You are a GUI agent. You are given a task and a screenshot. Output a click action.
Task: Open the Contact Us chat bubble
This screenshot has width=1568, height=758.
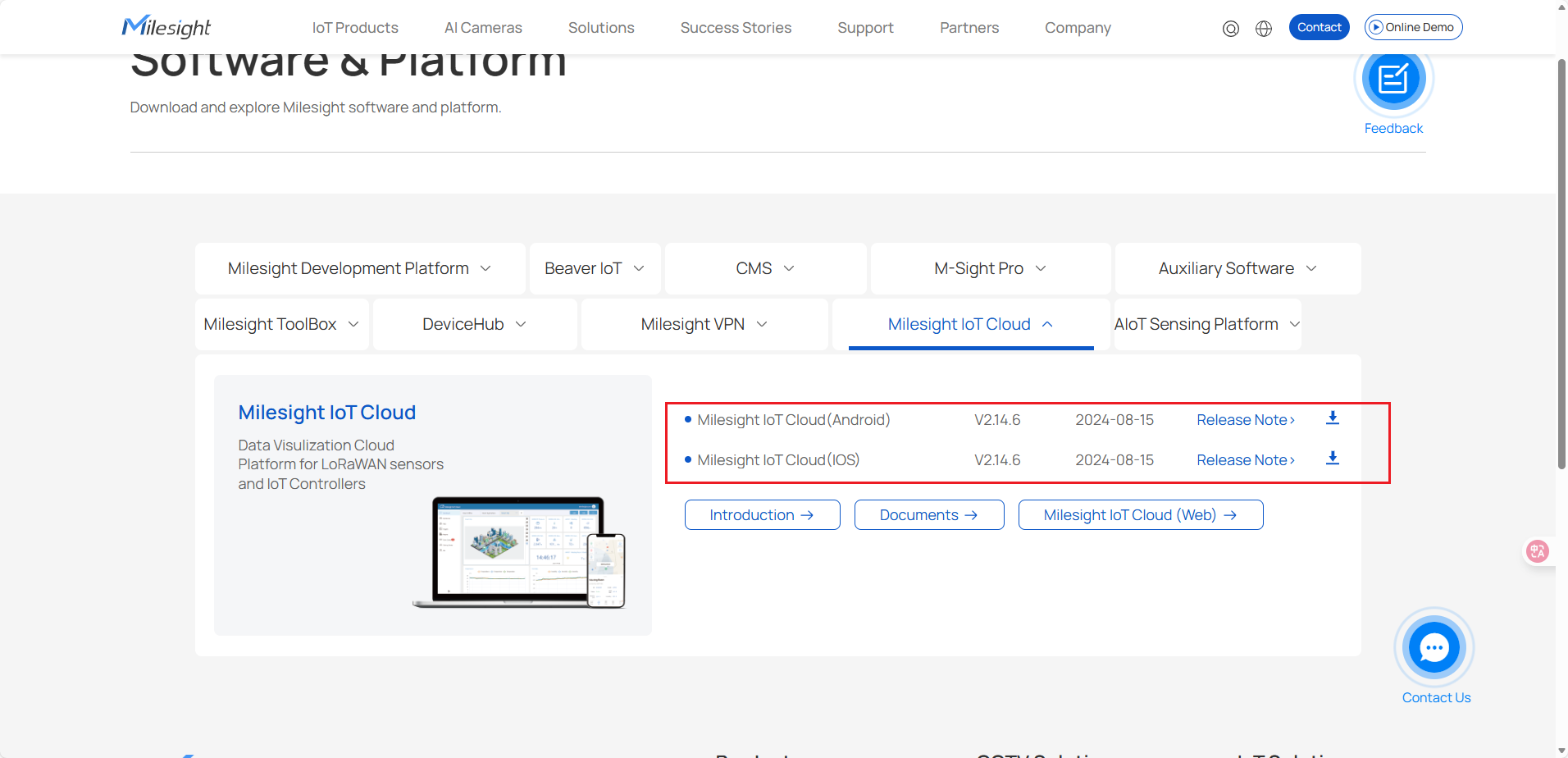tap(1434, 648)
